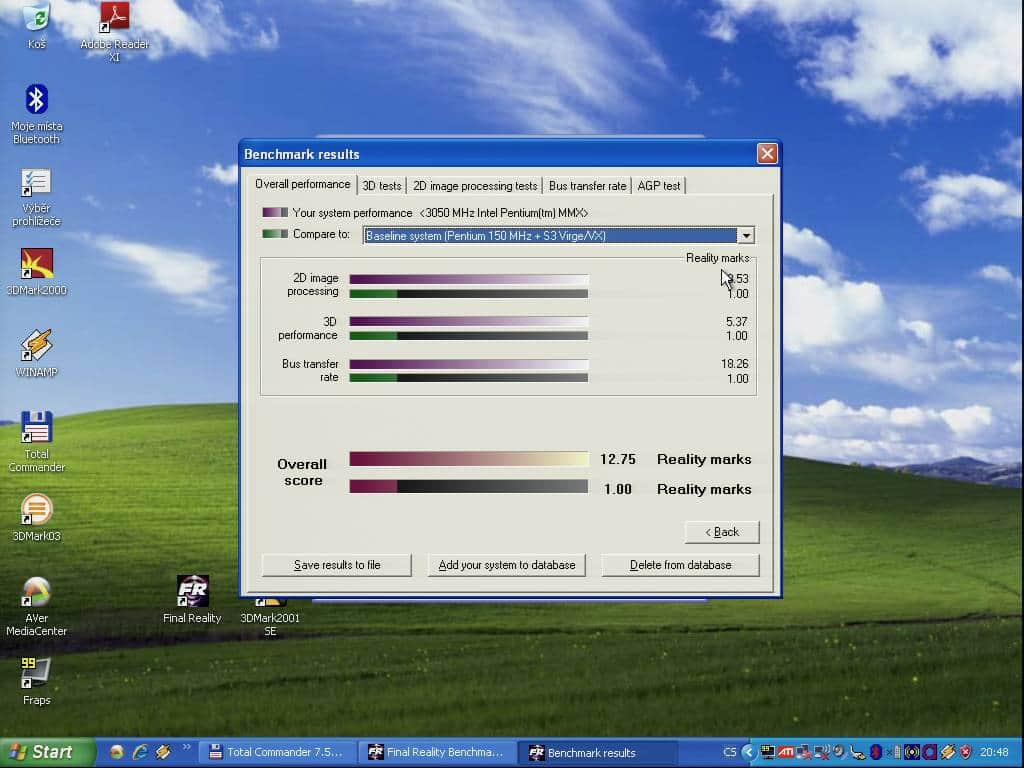Click Save results to file
Image resolution: width=1024 pixels, height=768 pixels.
point(337,565)
